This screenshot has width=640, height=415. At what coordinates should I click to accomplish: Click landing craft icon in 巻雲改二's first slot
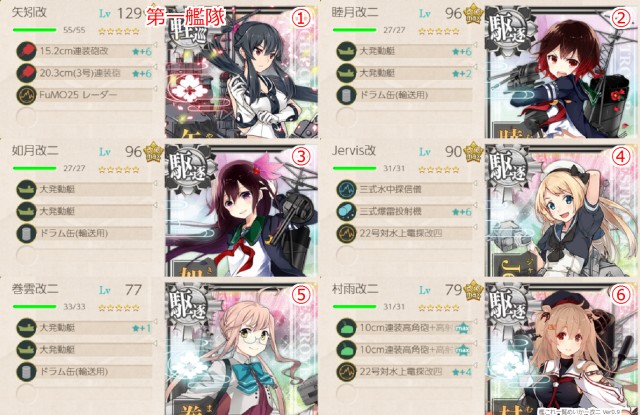click(27, 328)
